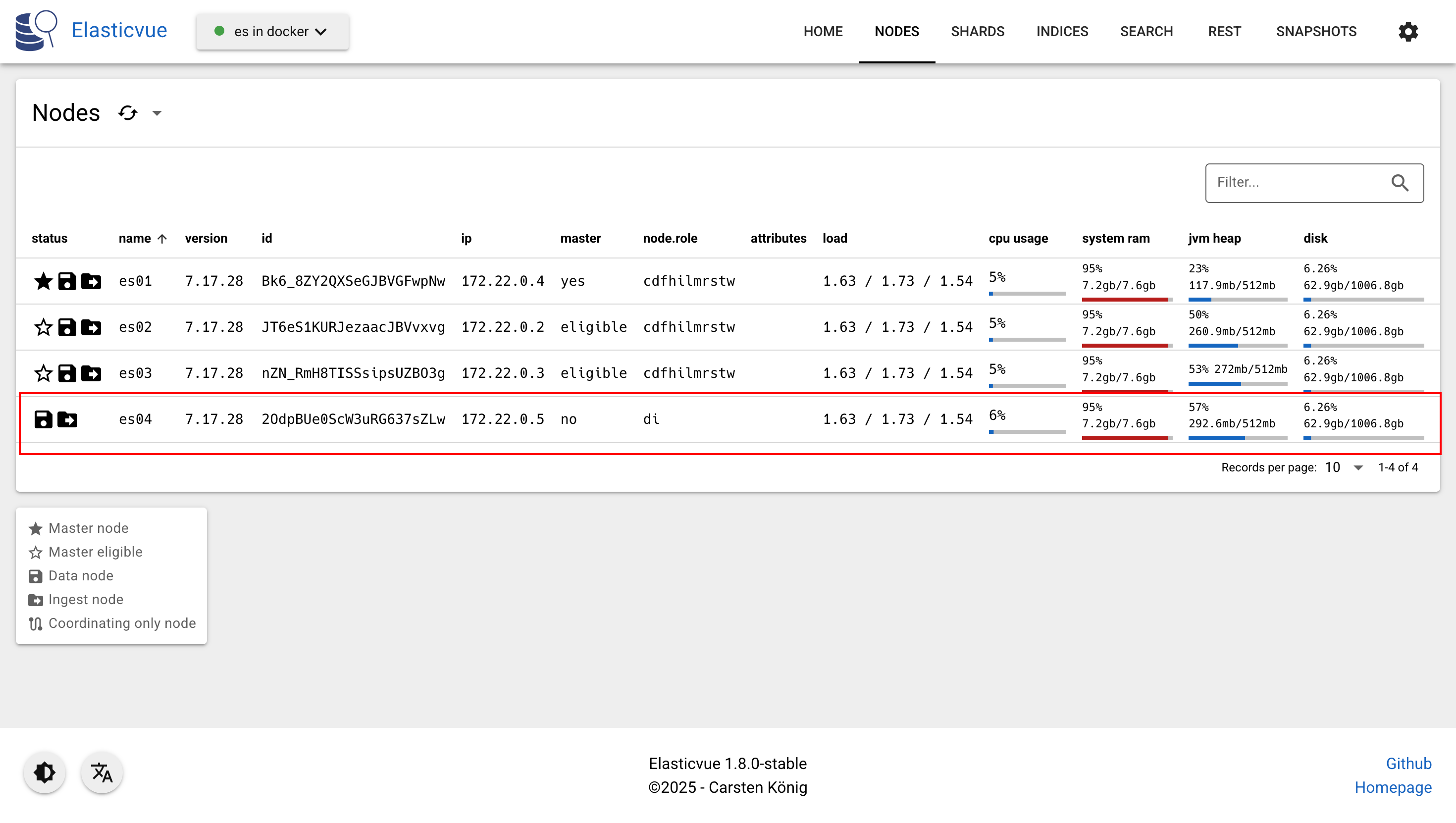Click the es03 disk usage progress bar
The image size is (1456, 823).
tap(1363, 391)
